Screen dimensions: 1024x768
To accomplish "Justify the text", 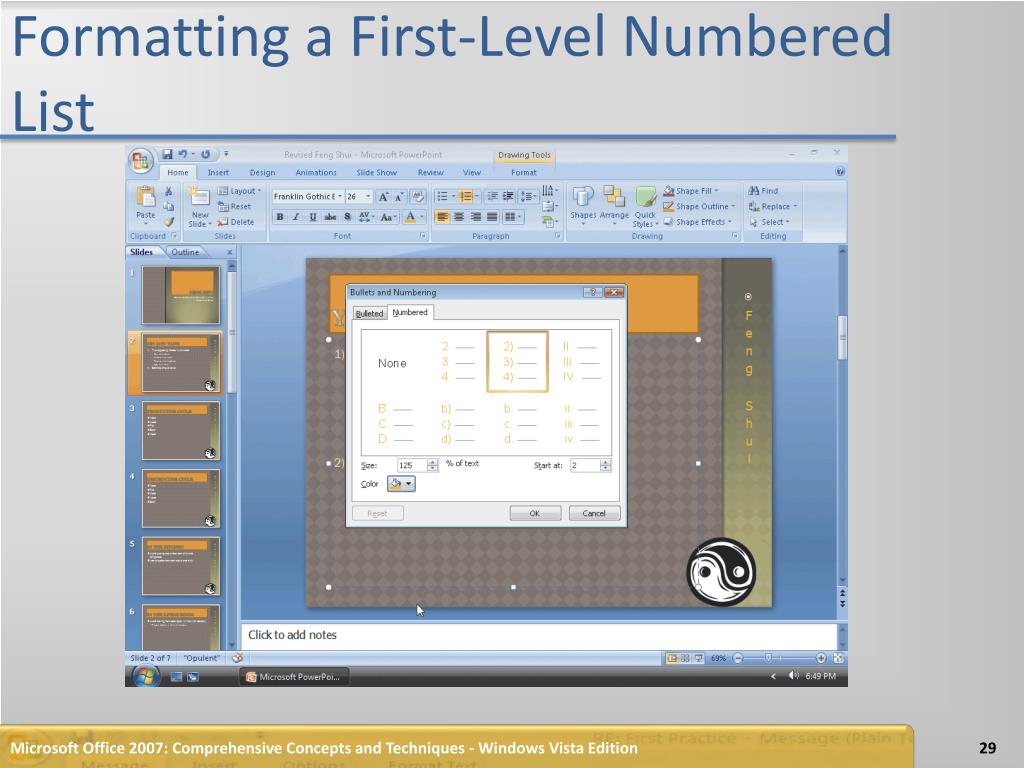I will click(x=492, y=217).
